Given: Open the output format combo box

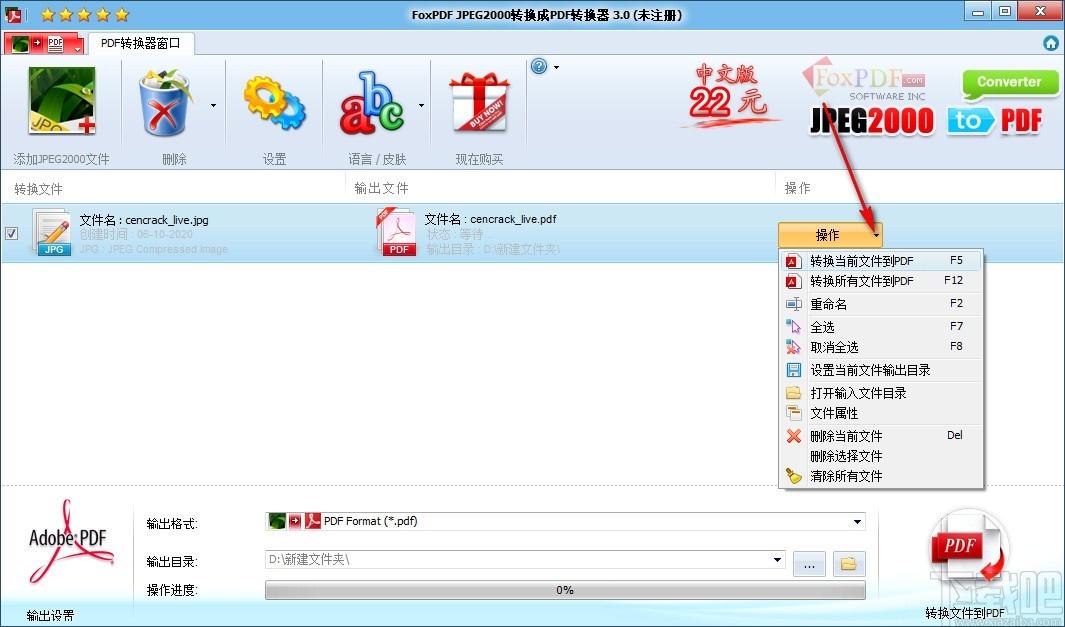Looking at the screenshot, I should (565, 521).
